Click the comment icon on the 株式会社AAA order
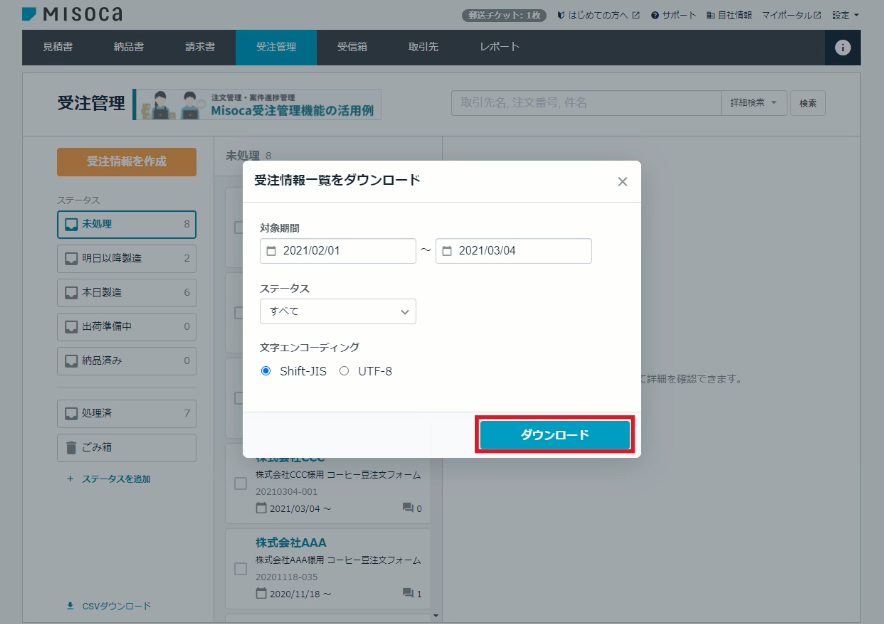 click(x=408, y=592)
